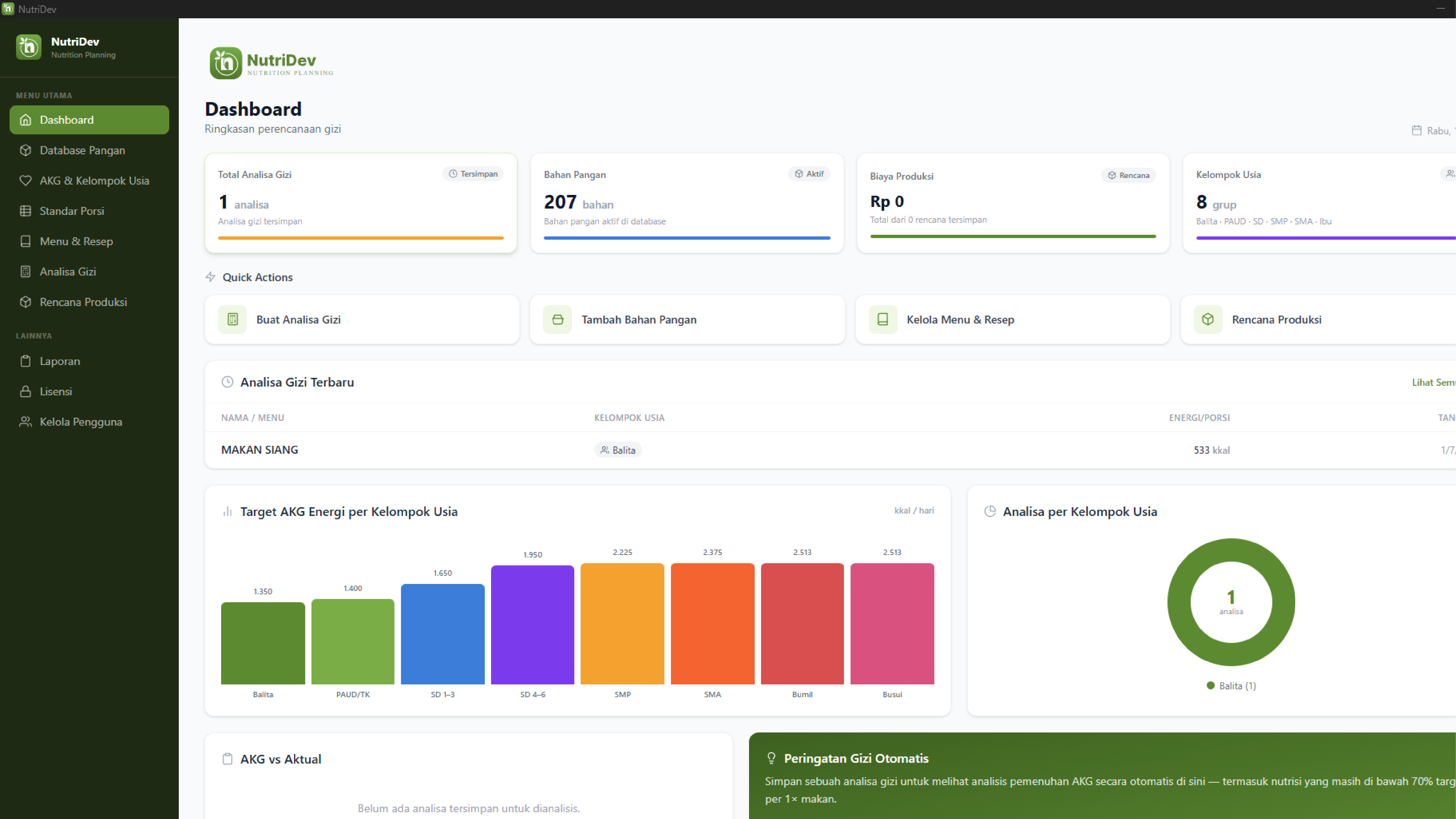Click the padlock icon beside Lisensi
This screenshot has height=819, width=1456.
click(25, 392)
